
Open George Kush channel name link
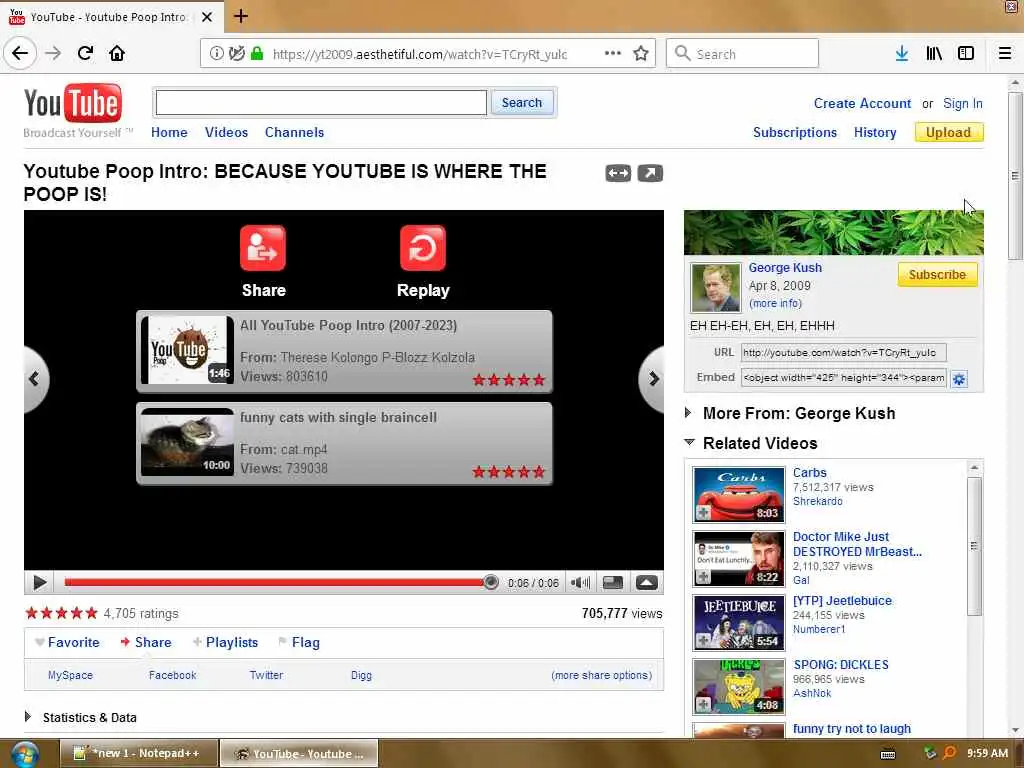click(x=785, y=268)
